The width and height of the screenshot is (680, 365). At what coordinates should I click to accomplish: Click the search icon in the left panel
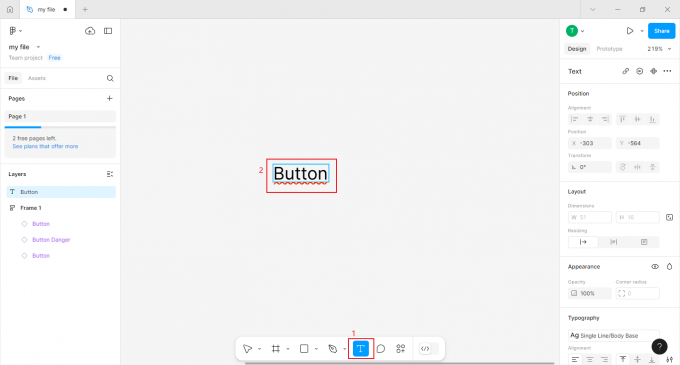point(110,78)
